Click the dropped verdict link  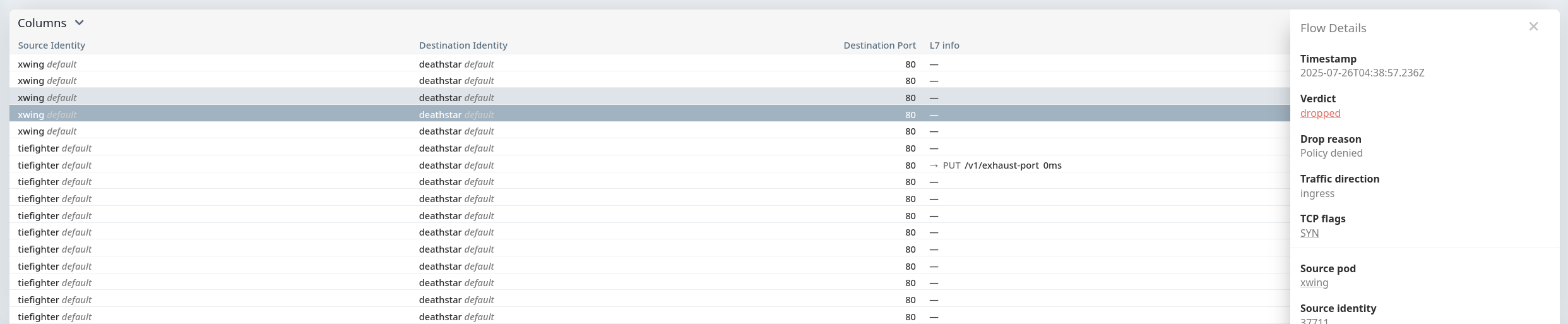(1320, 114)
